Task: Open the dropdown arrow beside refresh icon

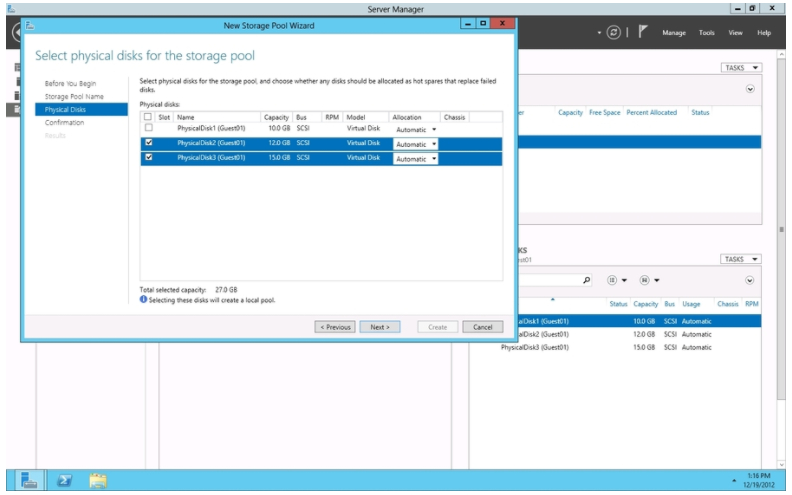Action: (599, 33)
